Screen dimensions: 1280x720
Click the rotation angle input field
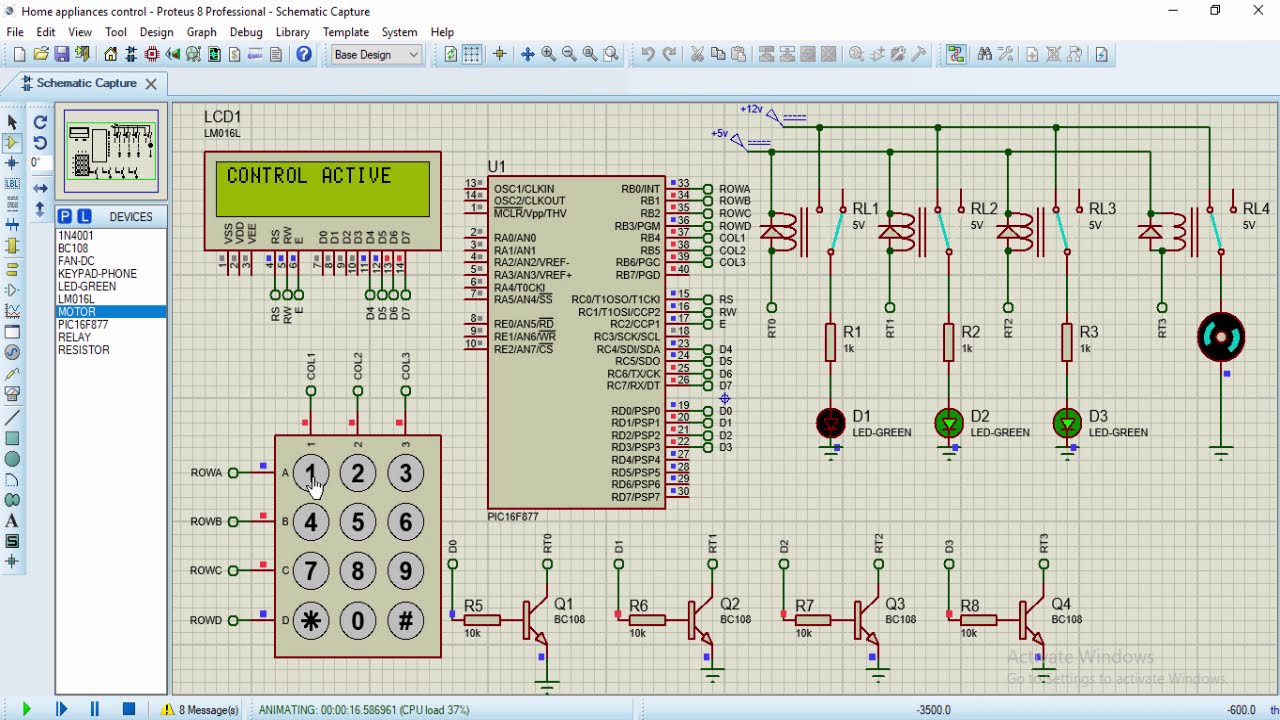click(39, 162)
